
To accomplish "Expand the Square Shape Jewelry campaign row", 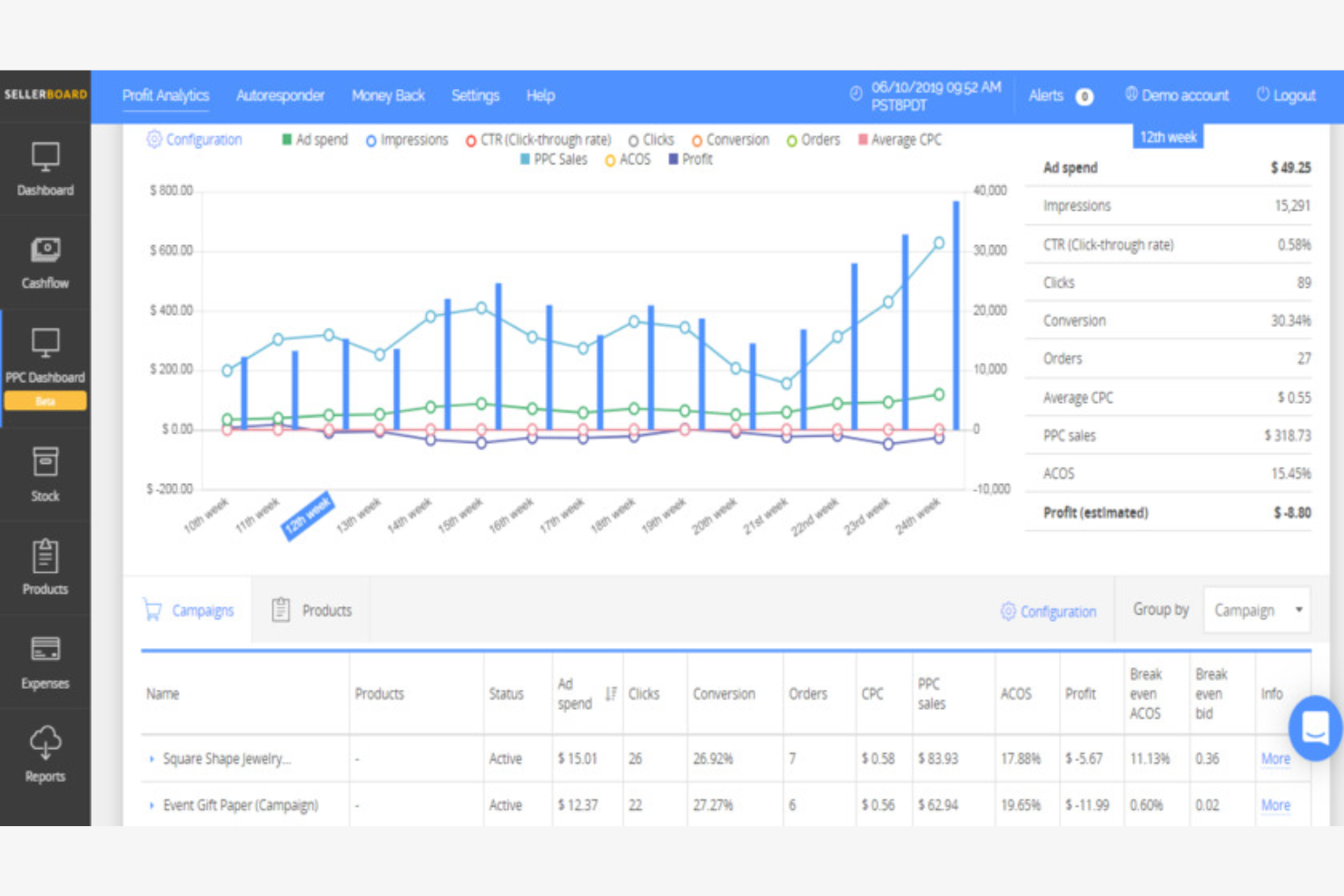I will [x=152, y=759].
